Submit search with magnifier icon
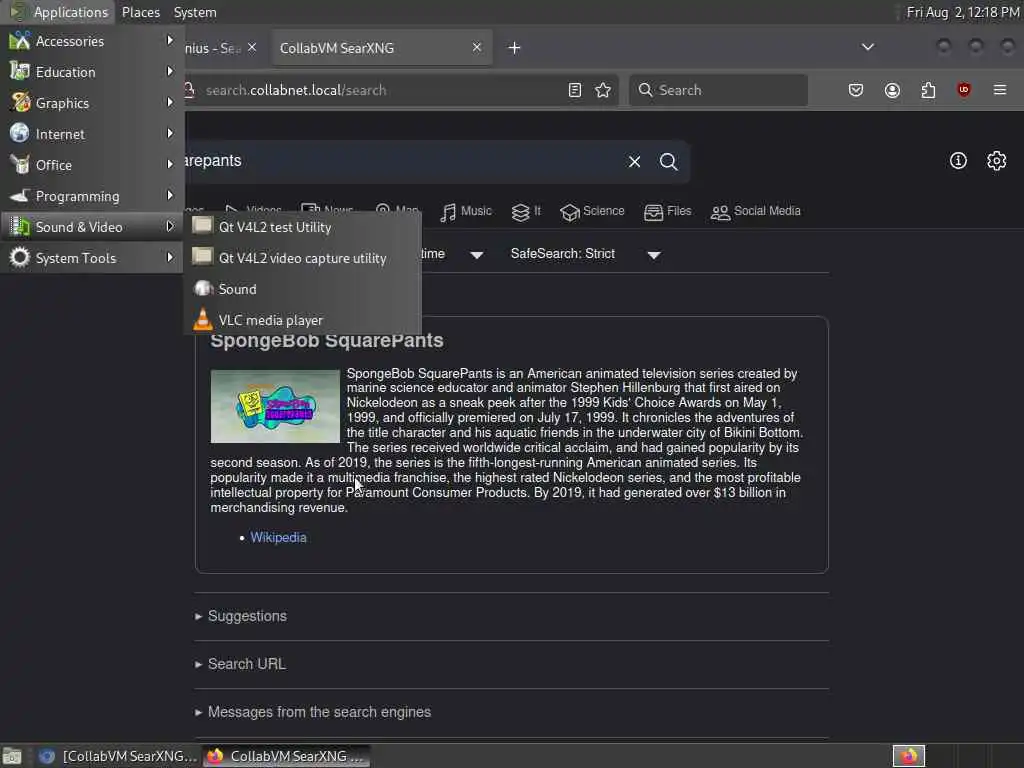The height and width of the screenshot is (768, 1024). tap(669, 161)
